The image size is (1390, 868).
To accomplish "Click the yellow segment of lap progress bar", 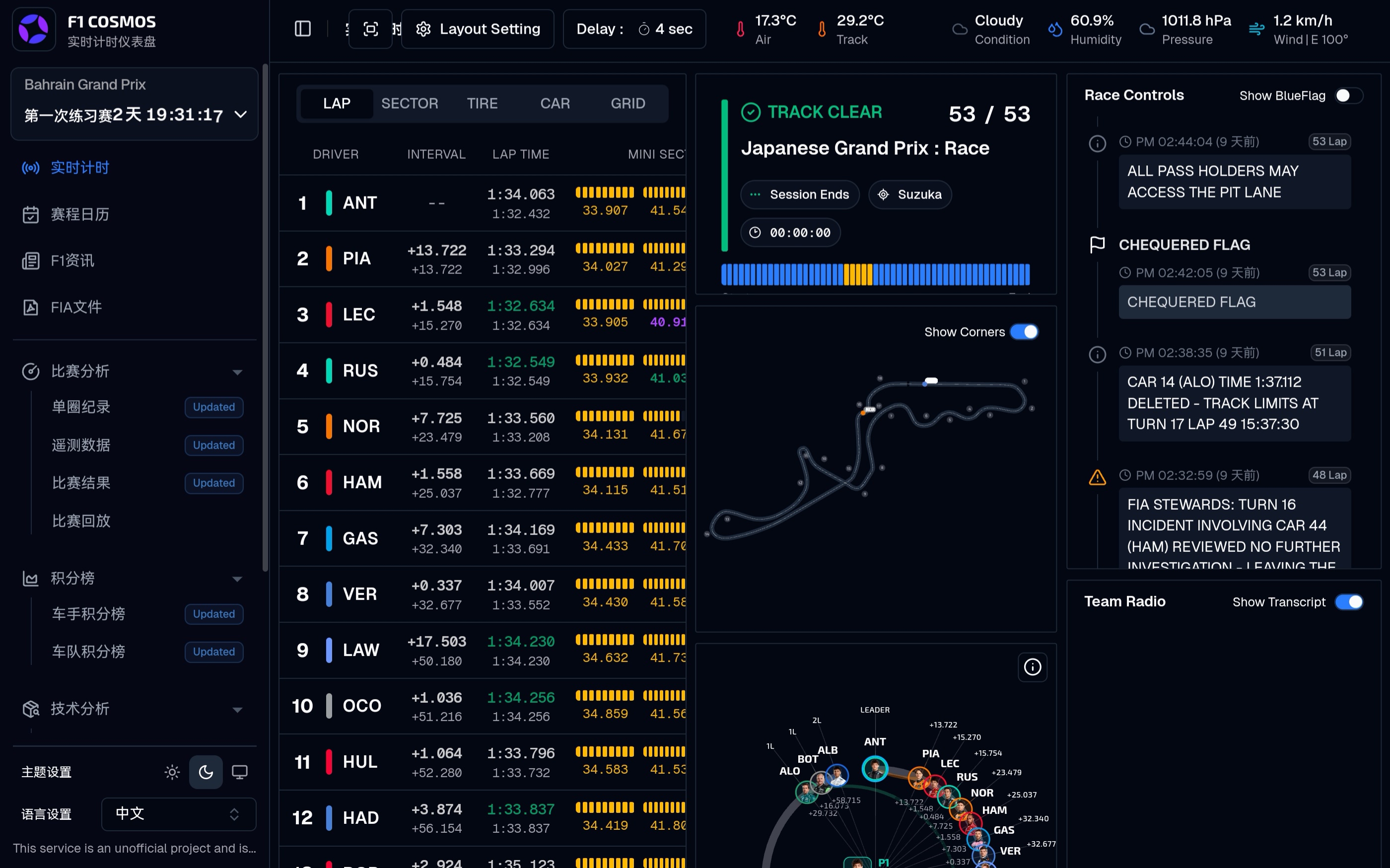I will point(858,274).
